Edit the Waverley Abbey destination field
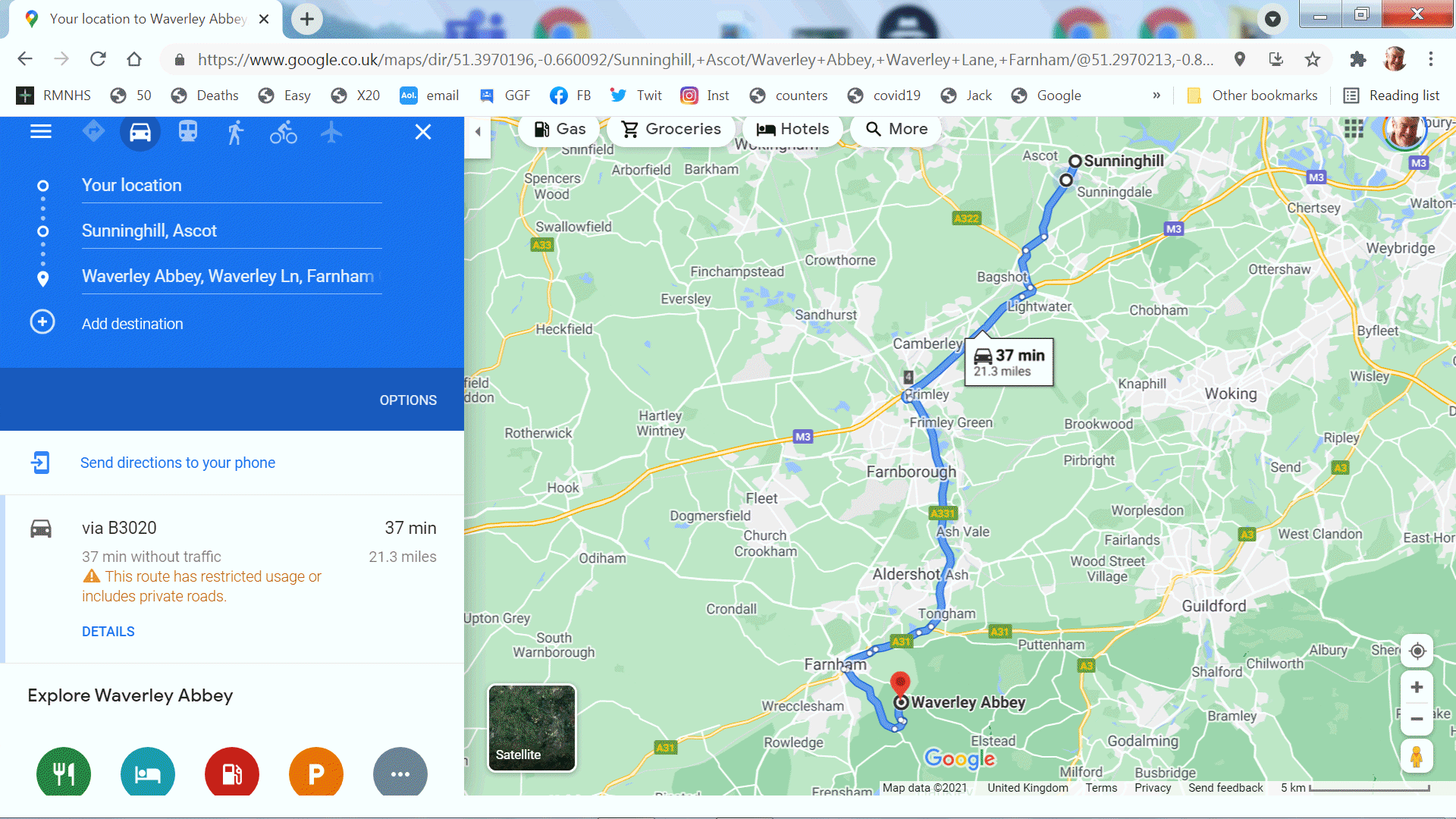This screenshot has height=819, width=1456. 231,276
